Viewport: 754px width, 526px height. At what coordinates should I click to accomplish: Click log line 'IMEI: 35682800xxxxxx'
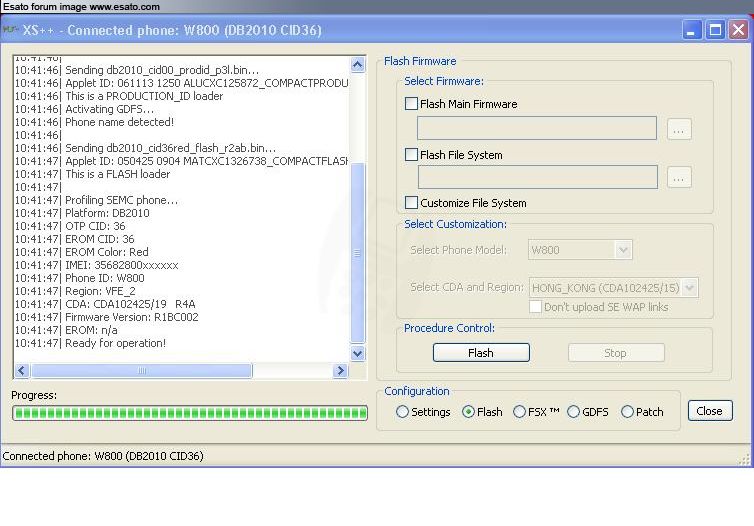[x=122, y=265]
